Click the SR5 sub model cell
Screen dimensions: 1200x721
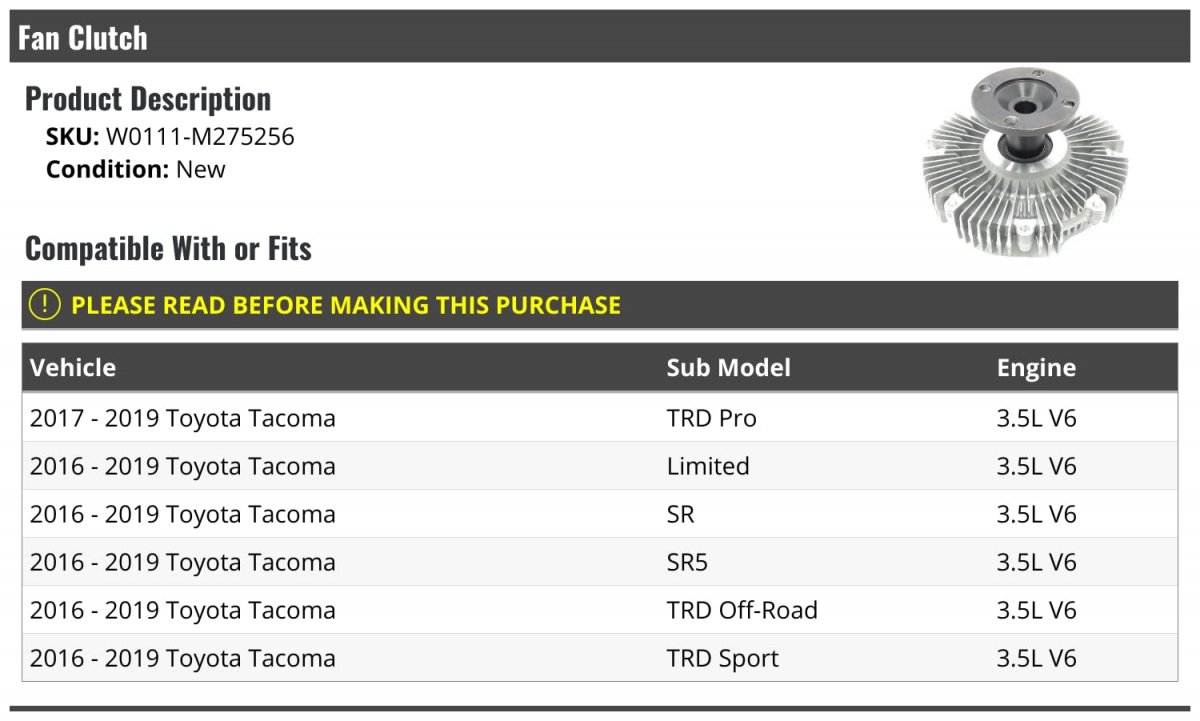pos(687,562)
